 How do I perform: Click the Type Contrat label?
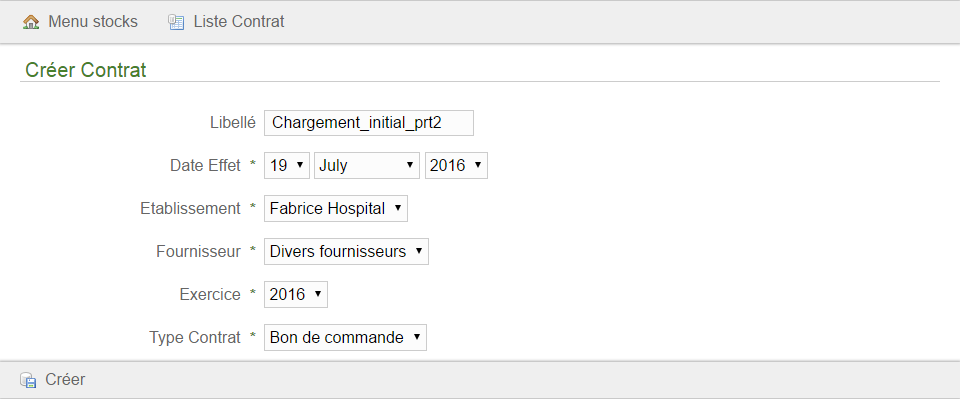(195, 337)
